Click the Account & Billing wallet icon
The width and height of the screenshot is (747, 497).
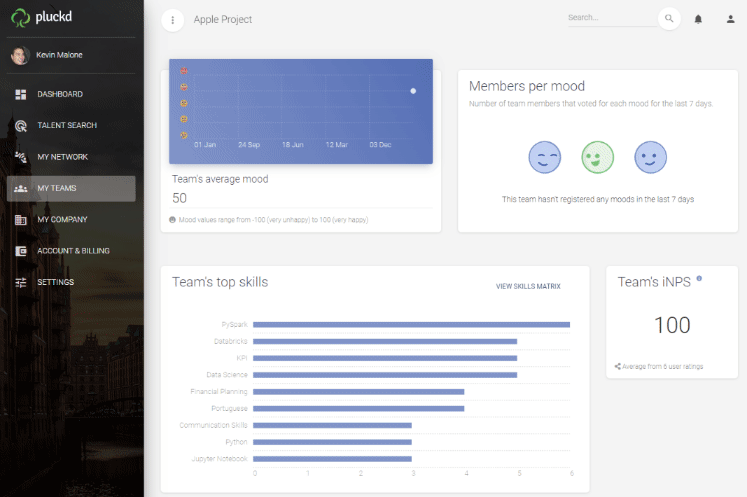click(20, 251)
